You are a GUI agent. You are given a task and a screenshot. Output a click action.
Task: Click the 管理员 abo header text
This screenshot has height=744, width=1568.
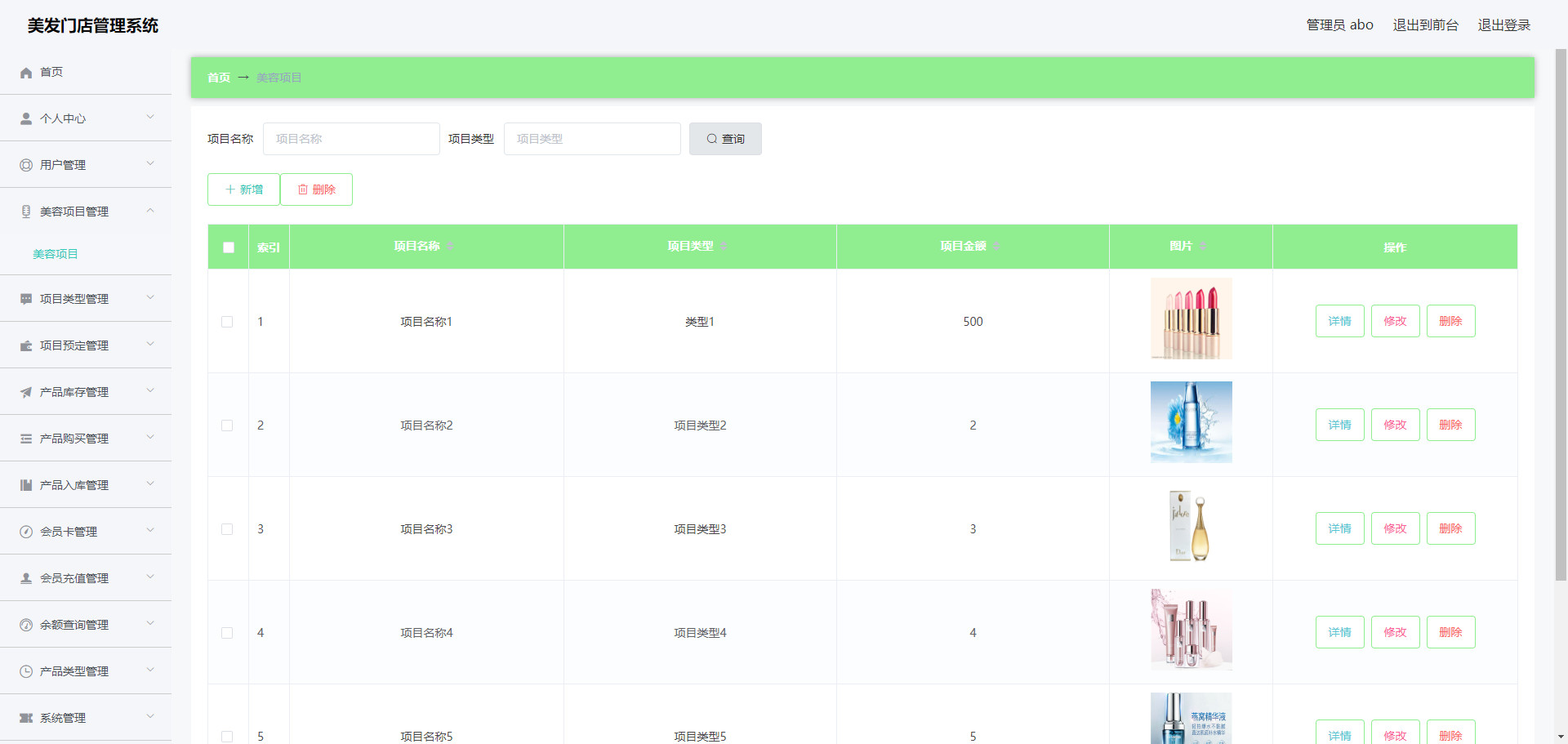pos(1339,25)
